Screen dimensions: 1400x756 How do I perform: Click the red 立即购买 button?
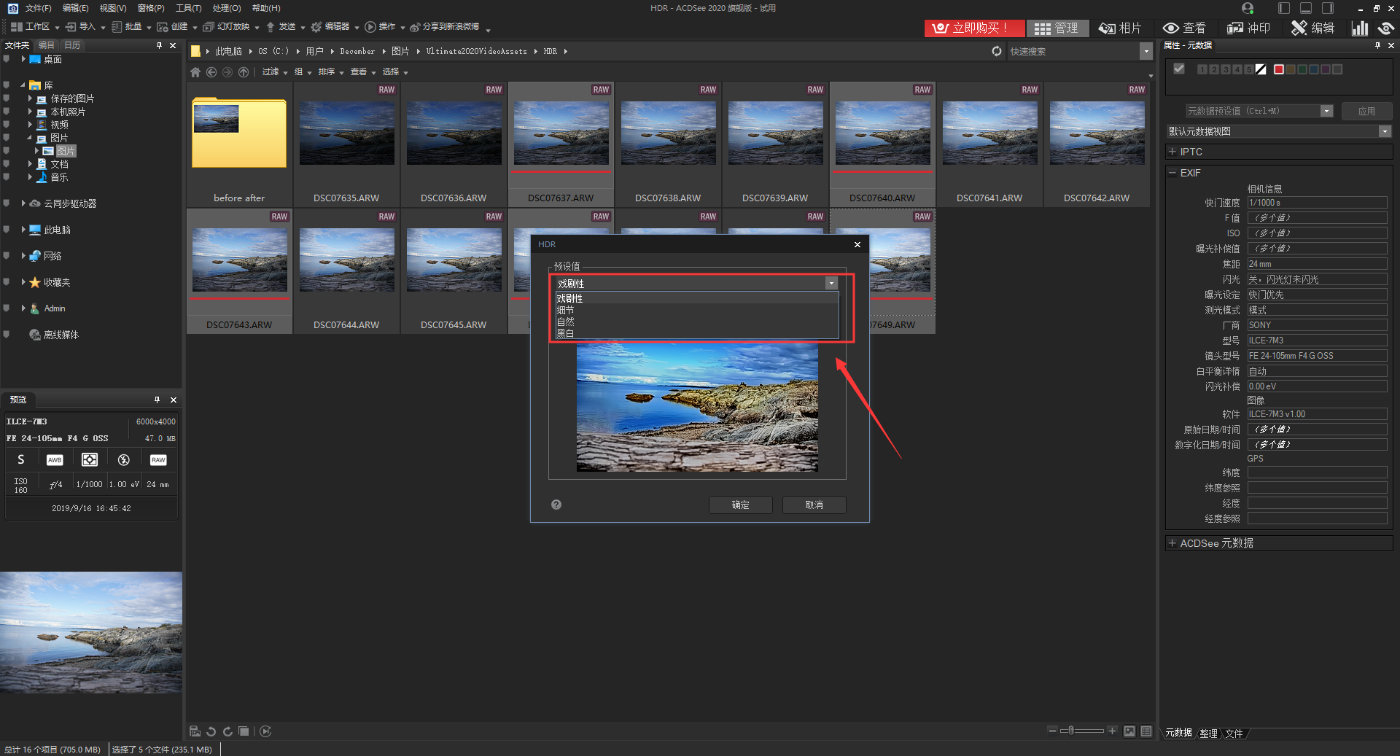[974, 28]
